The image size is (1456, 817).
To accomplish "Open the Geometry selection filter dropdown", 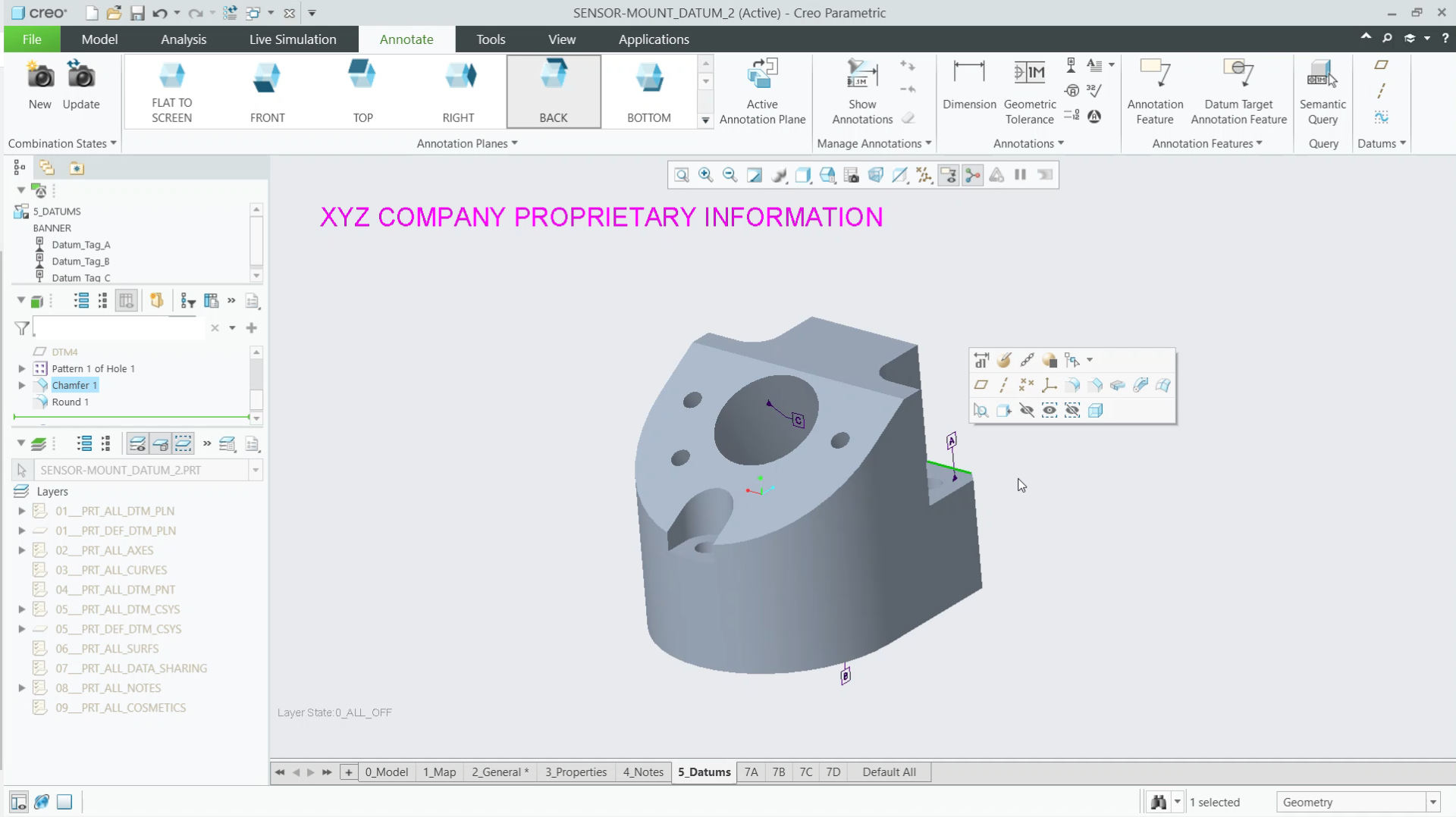I will [x=1433, y=802].
